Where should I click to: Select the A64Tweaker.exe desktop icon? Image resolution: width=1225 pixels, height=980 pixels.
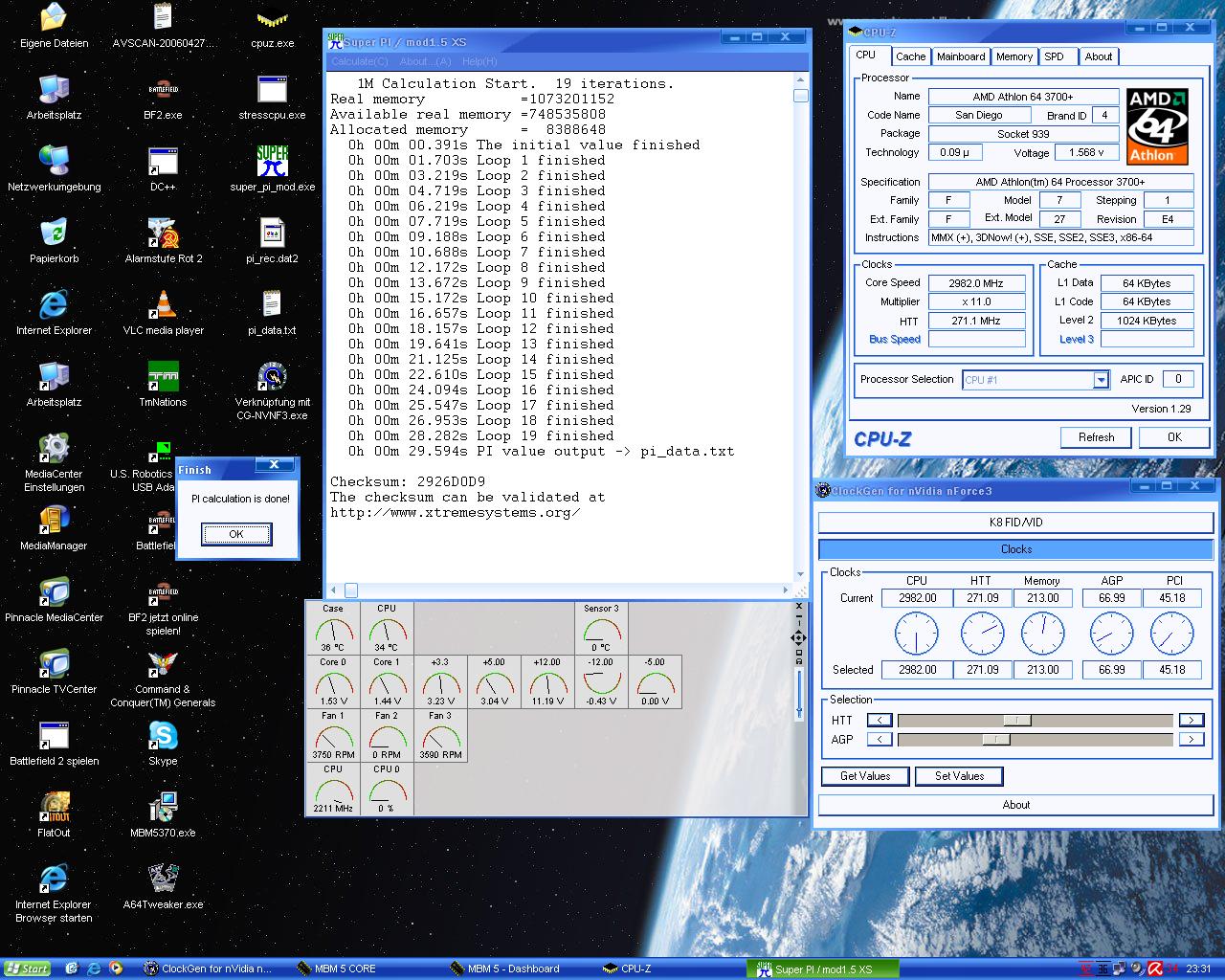163,888
